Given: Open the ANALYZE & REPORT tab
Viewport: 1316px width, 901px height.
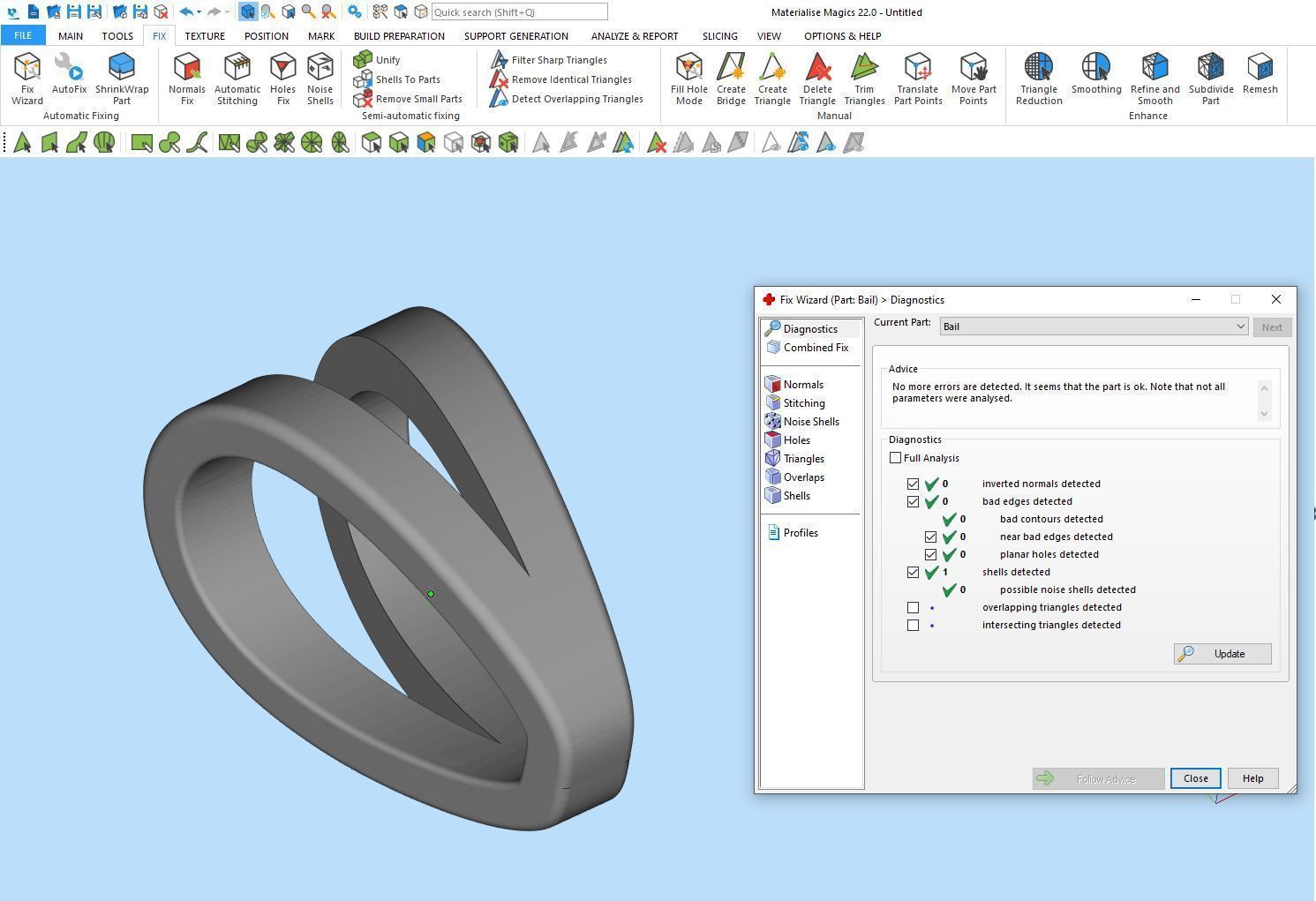Looking at the screenshot, I should pos(635,36).
